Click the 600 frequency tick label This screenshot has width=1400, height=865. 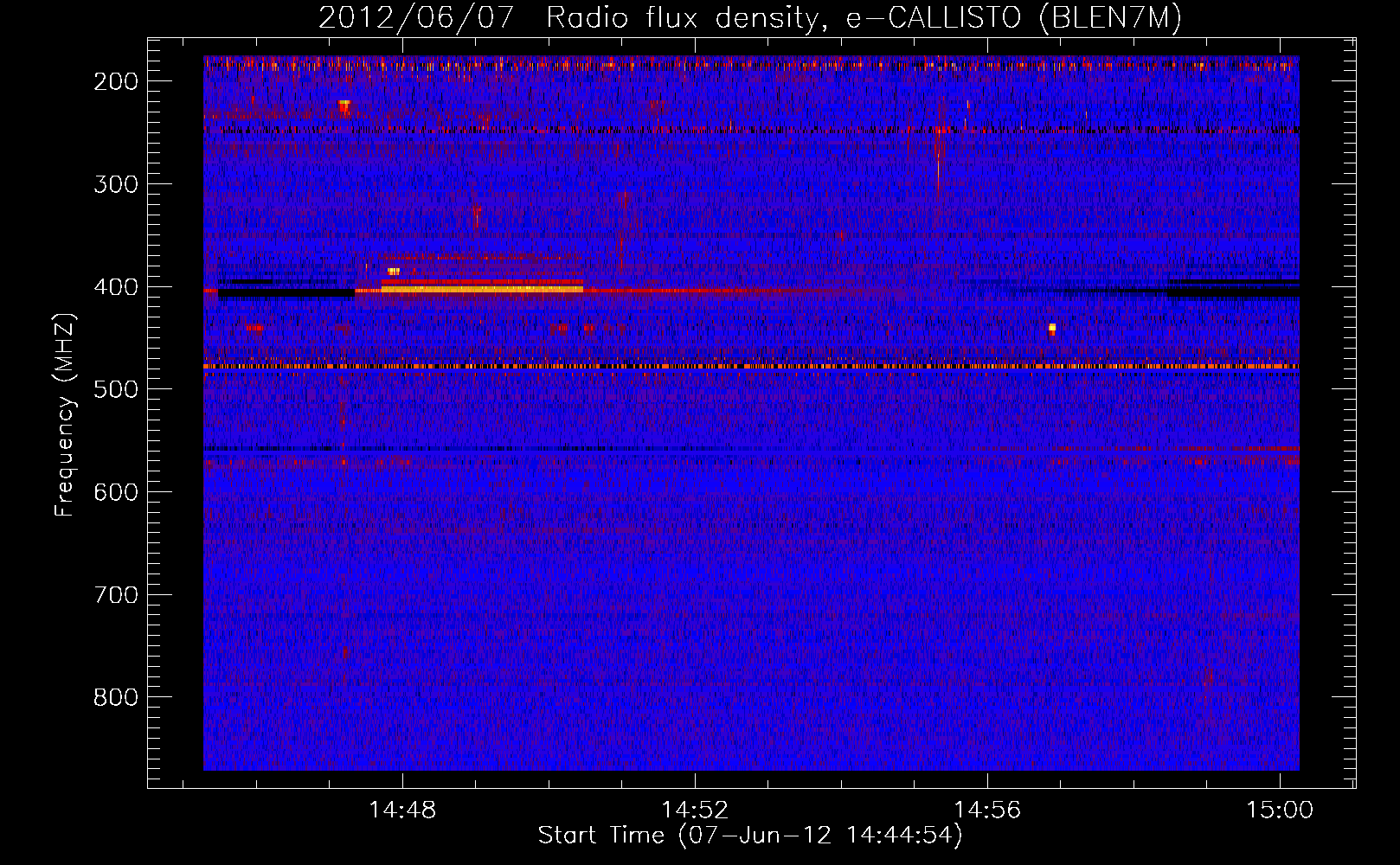[x=116, y=492]
